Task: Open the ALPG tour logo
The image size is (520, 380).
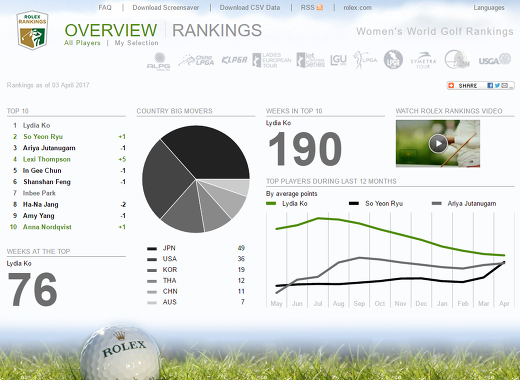Action: coord(159,61)
